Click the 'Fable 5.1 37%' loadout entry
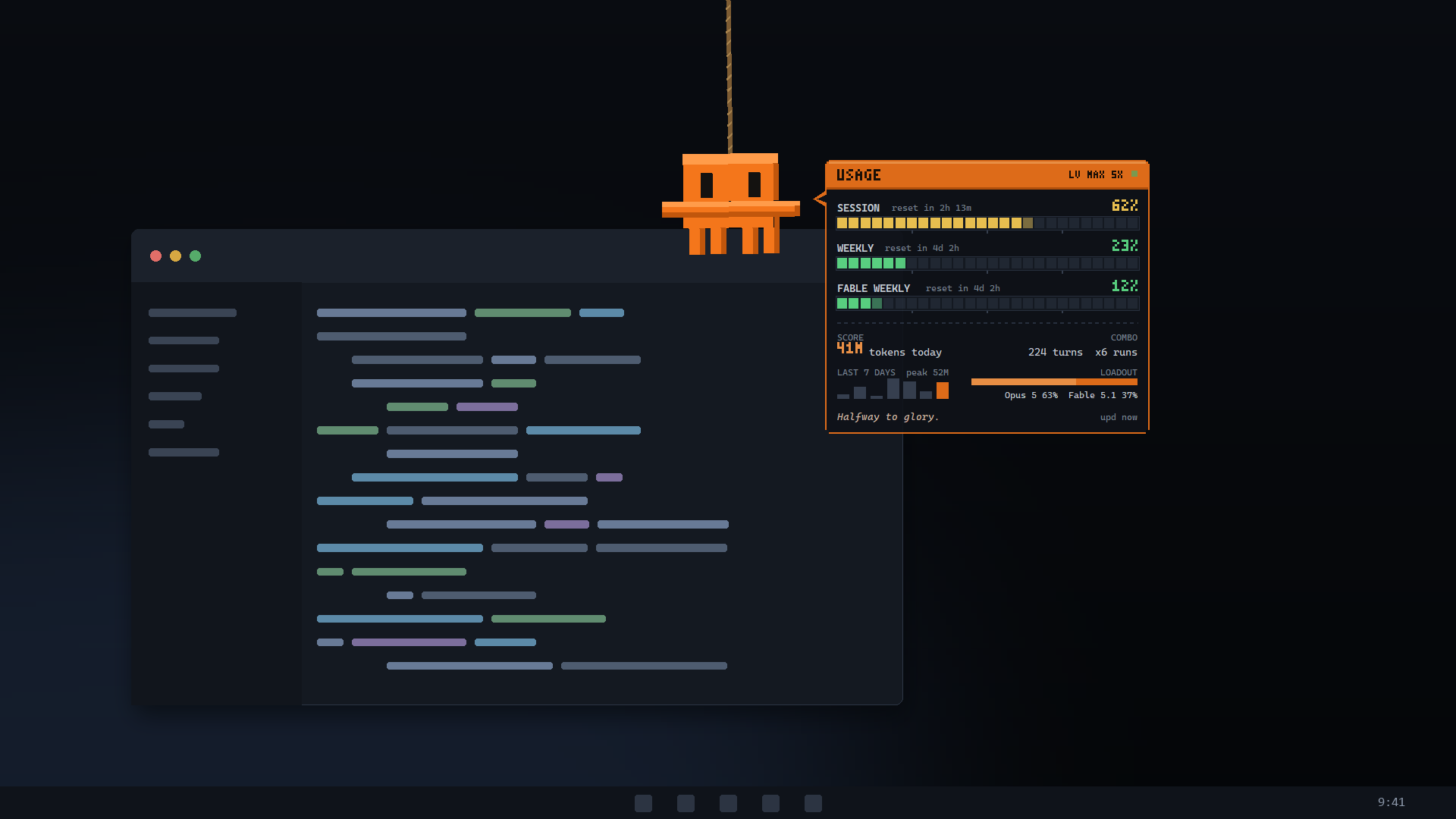Screen dimensions: 1456x819 pos(1103,395)
